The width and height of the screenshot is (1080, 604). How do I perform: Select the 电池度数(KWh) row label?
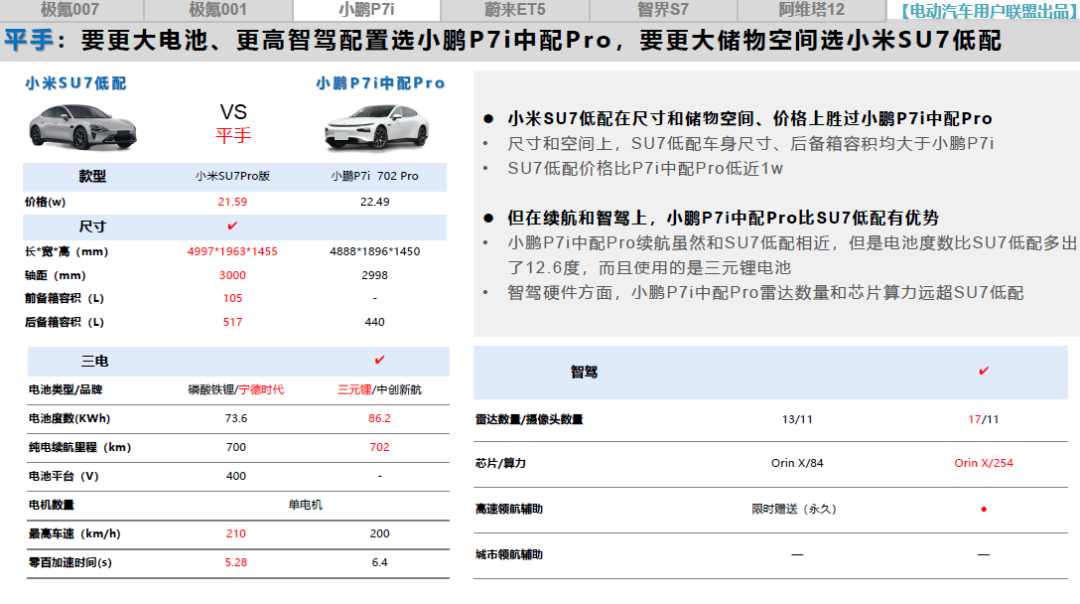69,418
